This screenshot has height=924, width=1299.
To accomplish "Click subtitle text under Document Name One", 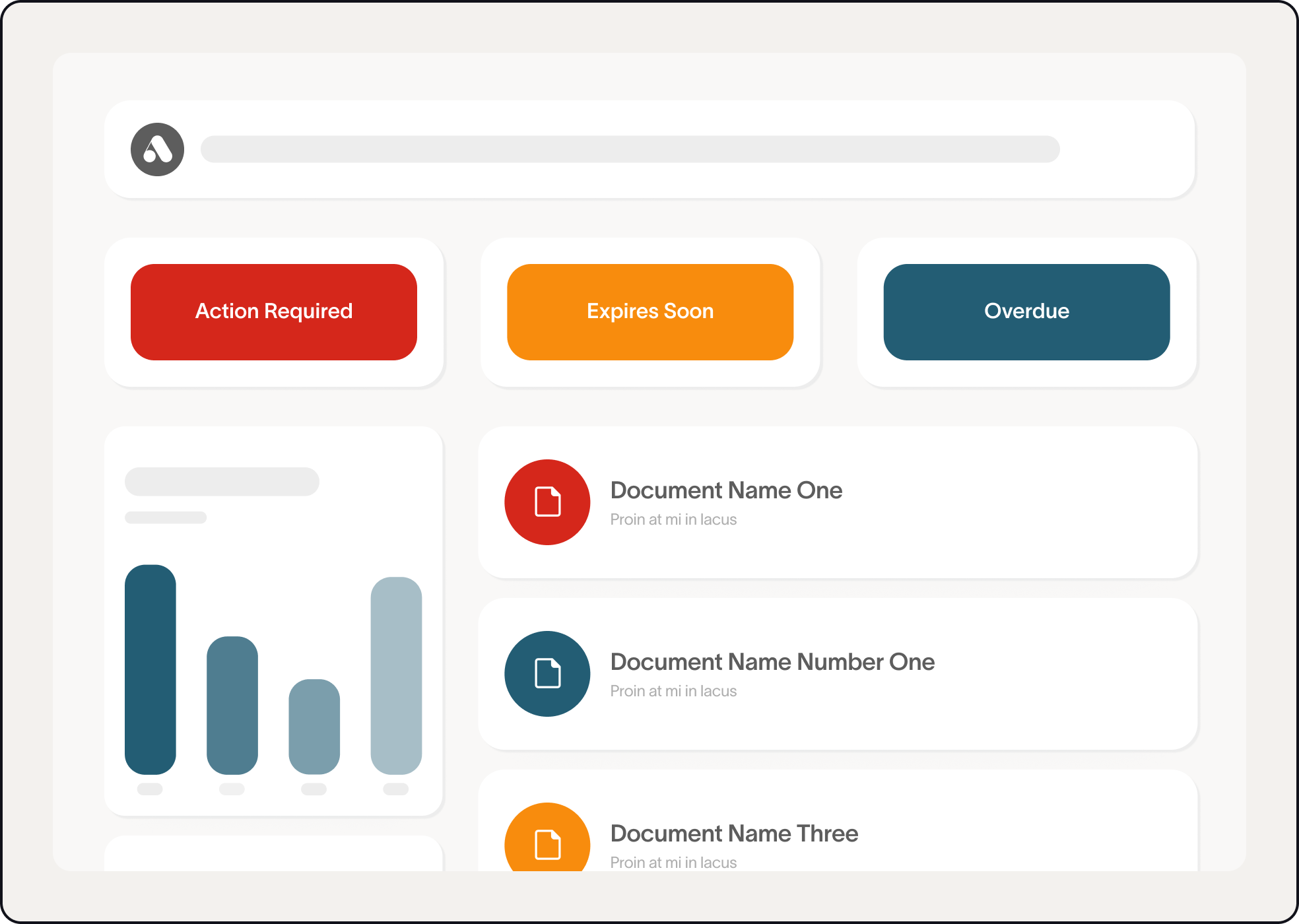I will (673, 519).
